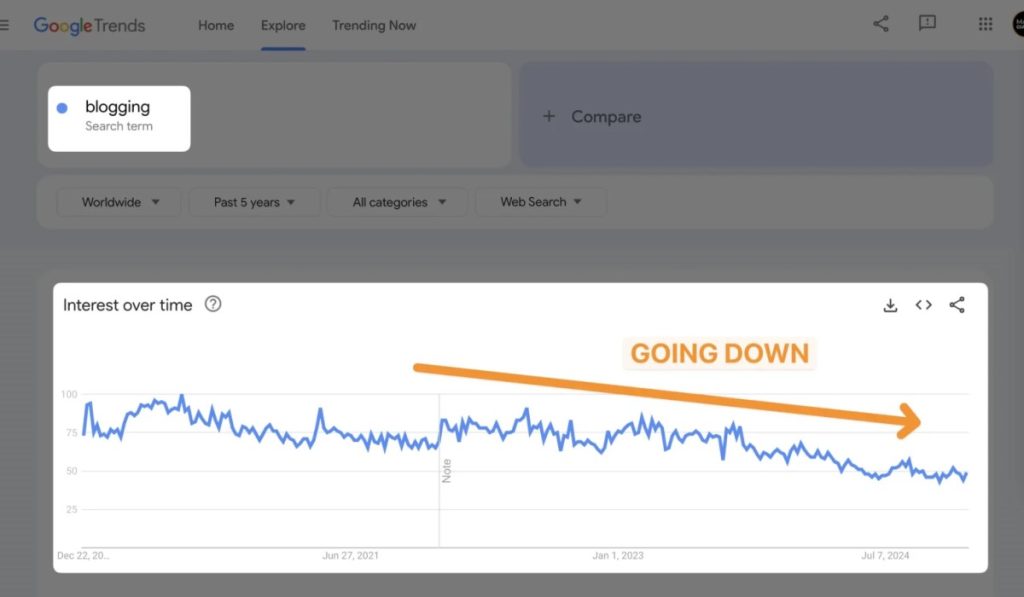Open the send feedback icon
This screenshot has width=1024, height=597.
point(927,24)
